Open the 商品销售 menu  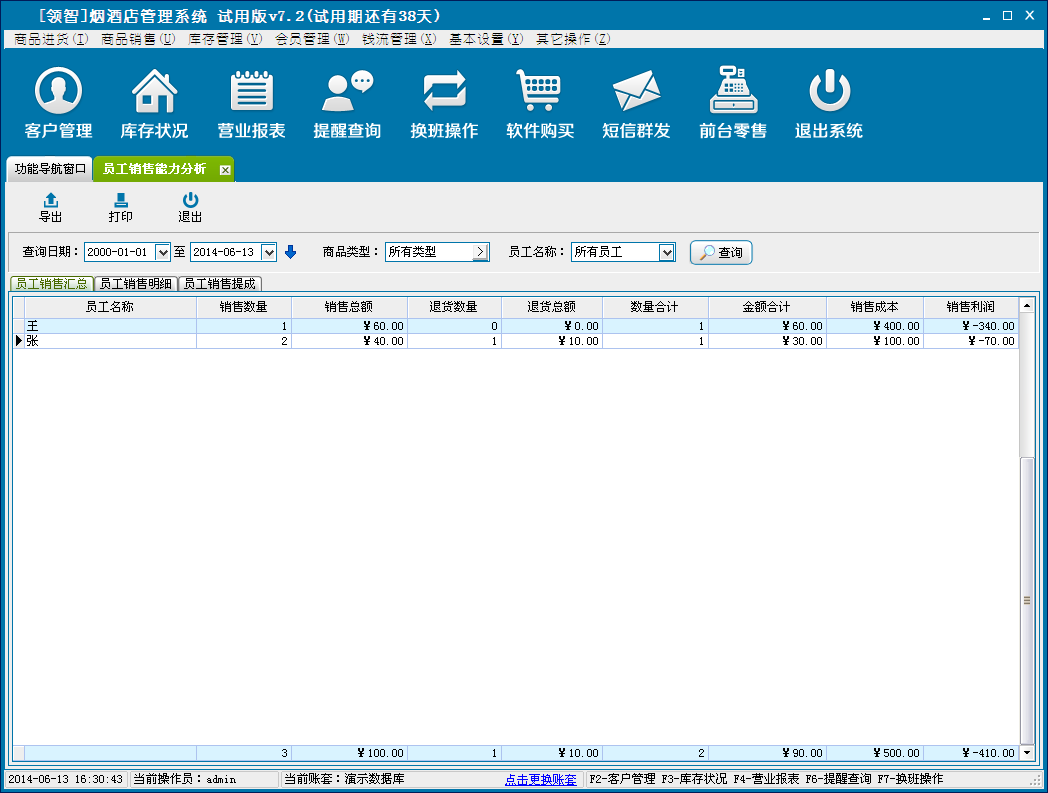pos(138,39)
